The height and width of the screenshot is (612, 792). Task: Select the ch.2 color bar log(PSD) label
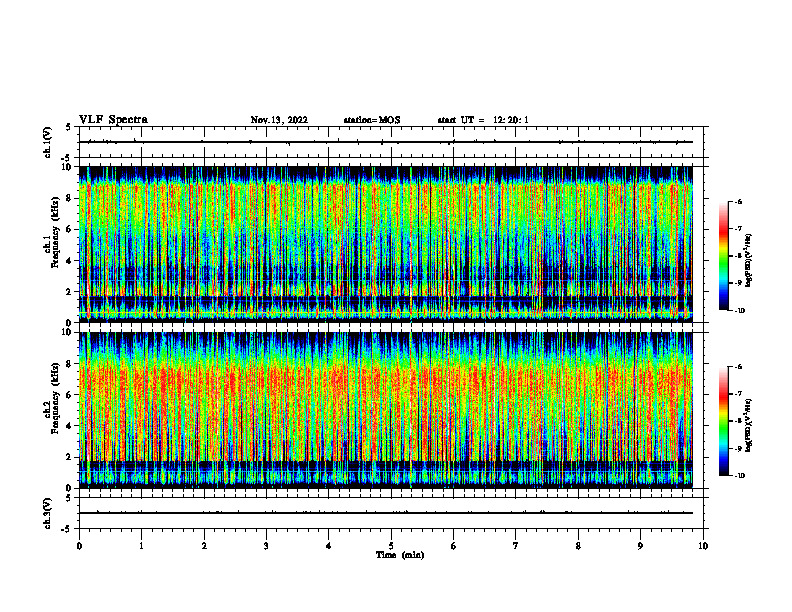(x=749, y=425)
